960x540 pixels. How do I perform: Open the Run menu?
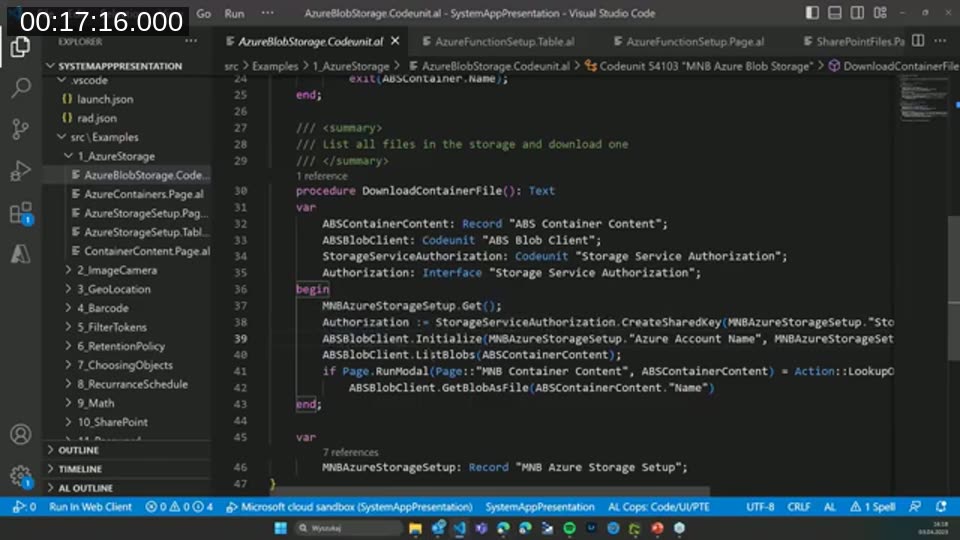pyautogui.click(x=234, y=13)
